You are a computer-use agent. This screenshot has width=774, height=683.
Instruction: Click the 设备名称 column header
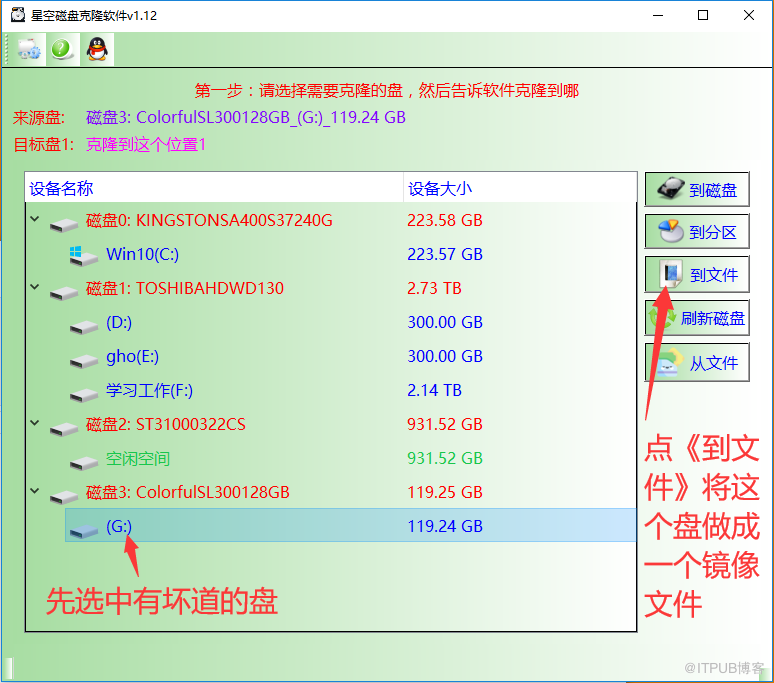coord(214,188)
